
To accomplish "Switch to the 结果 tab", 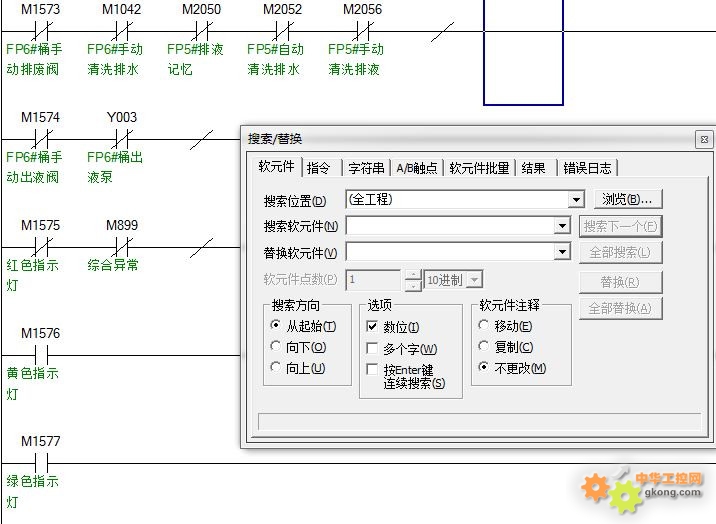I will [x=533, y=168].
